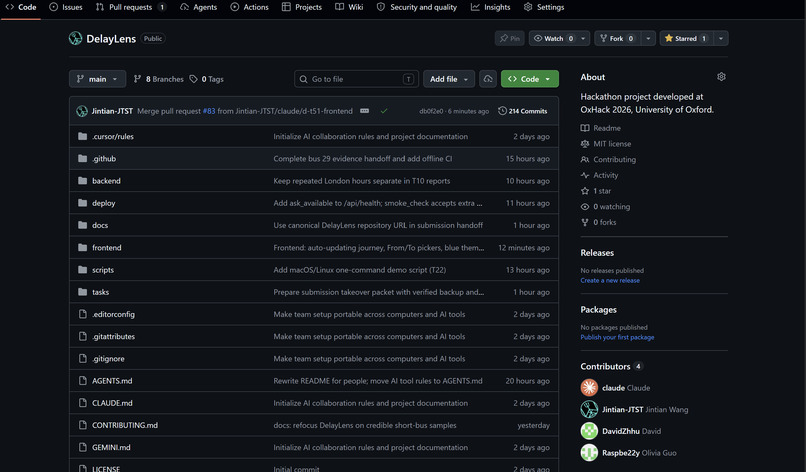The height and width of the screenshot is (472, 806).
Task: Open the claude contributor avatar
Action: [589, 388]
